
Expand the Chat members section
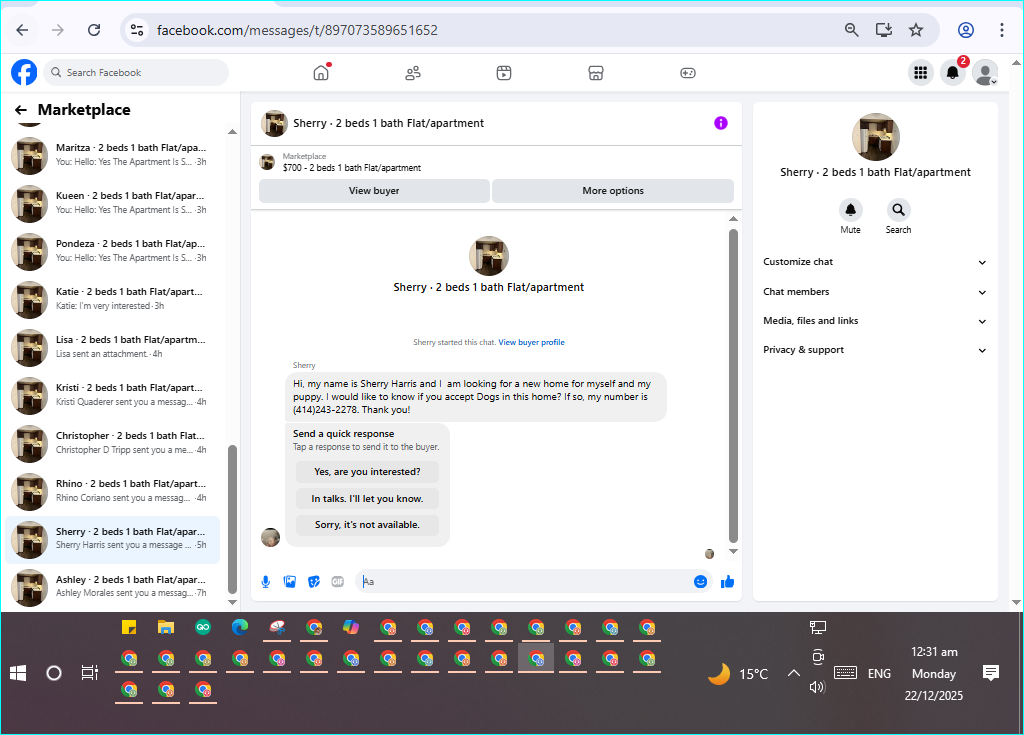[875, 292]
